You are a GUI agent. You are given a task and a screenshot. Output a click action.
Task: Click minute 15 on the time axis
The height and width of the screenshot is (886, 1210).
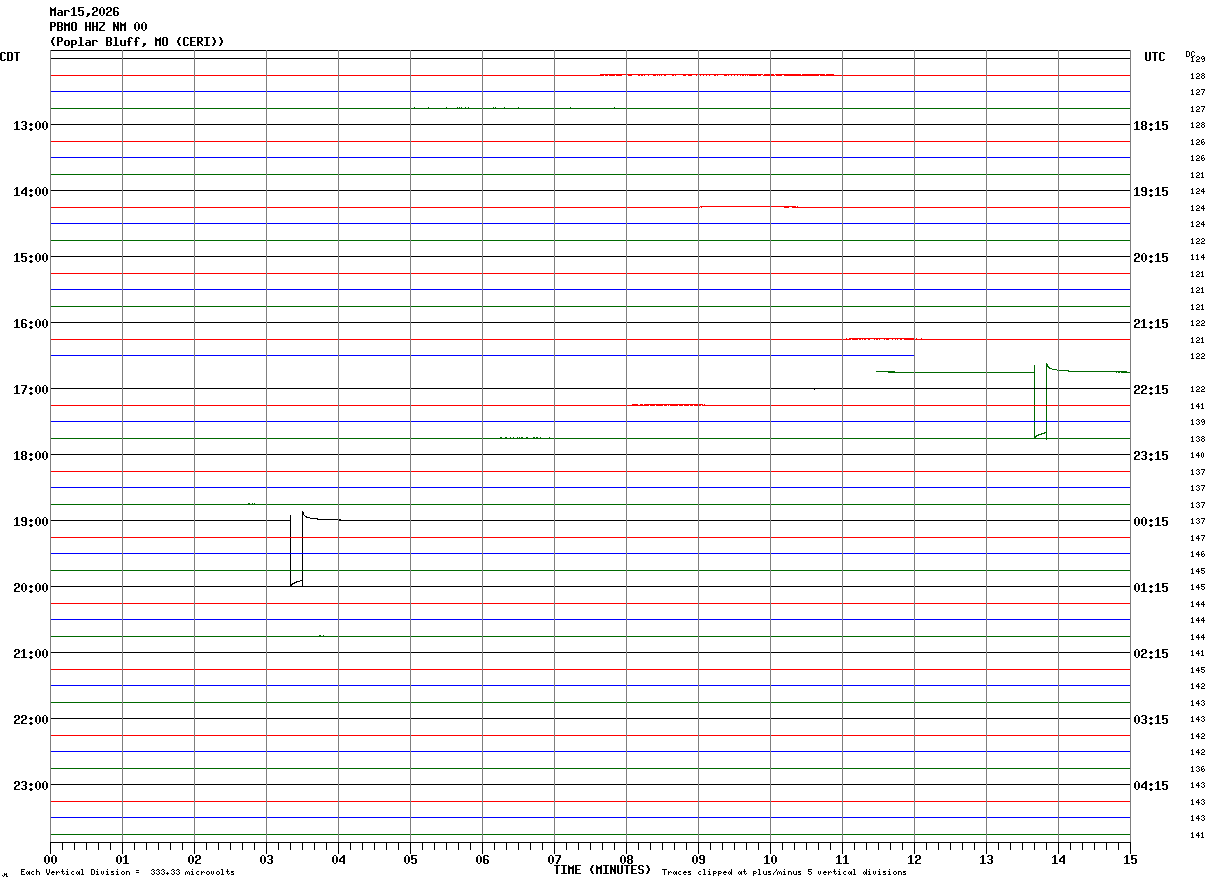tap(1130, 859)
